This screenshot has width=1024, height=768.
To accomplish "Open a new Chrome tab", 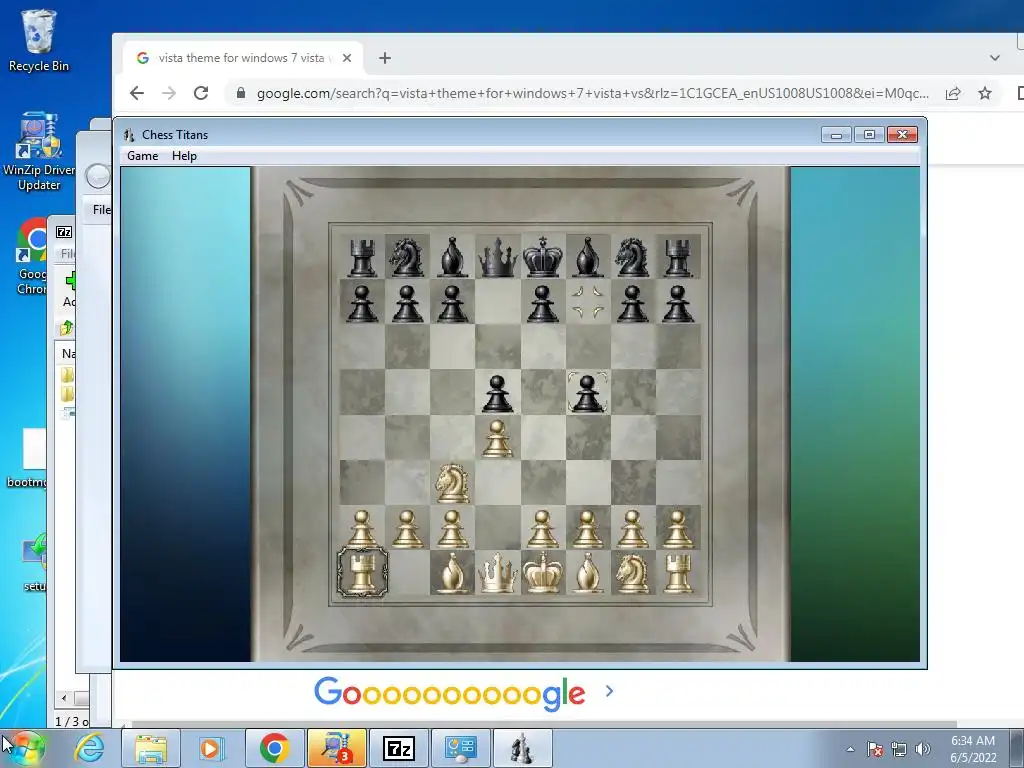I will [385, 58].
